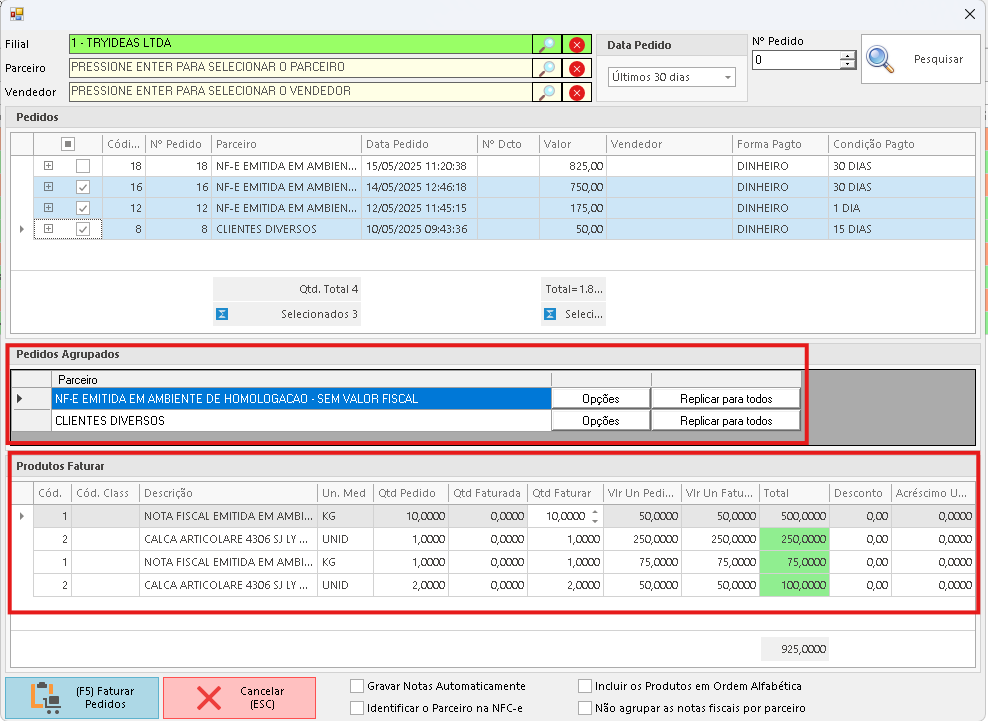Expand the row of order 12

(49, 207)
